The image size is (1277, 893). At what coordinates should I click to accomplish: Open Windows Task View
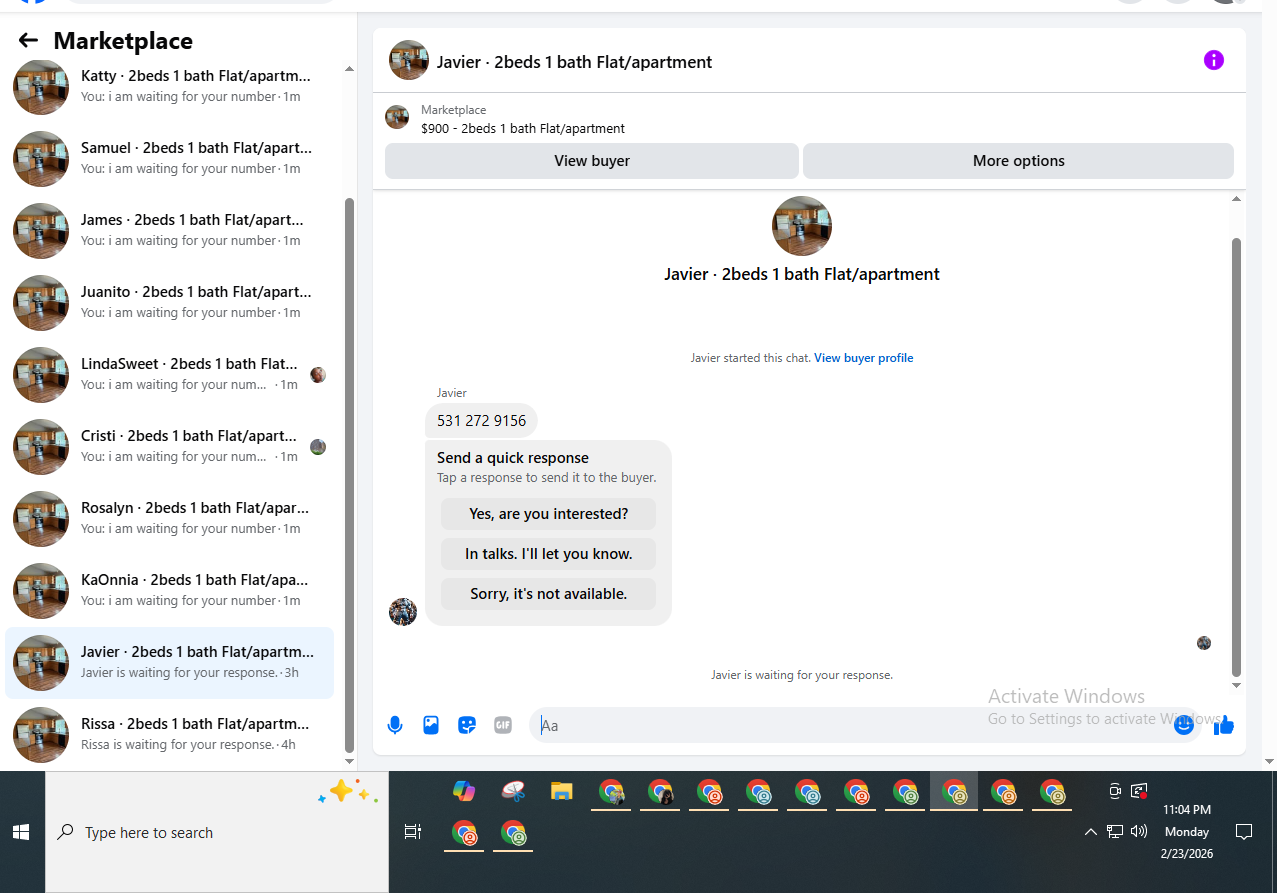pos(412,832)
